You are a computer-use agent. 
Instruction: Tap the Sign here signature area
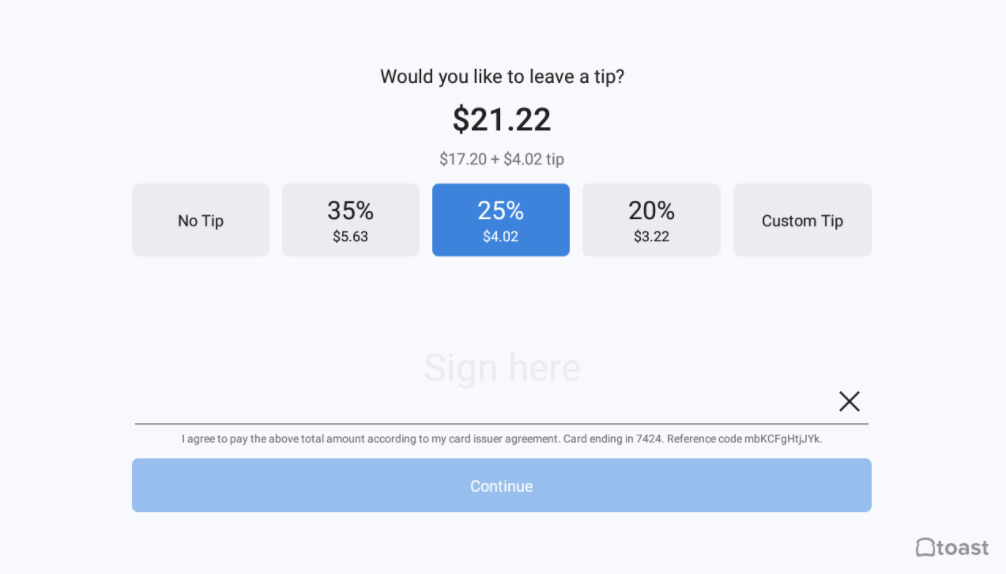click(x=502, y=368)
